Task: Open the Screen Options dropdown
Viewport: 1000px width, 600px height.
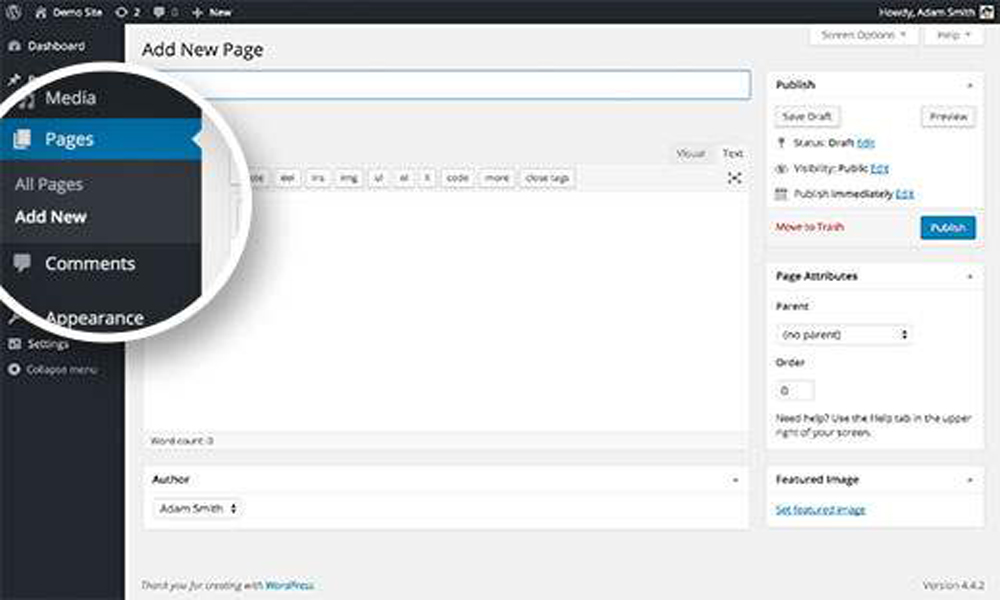Action: [x=862, y=35]
